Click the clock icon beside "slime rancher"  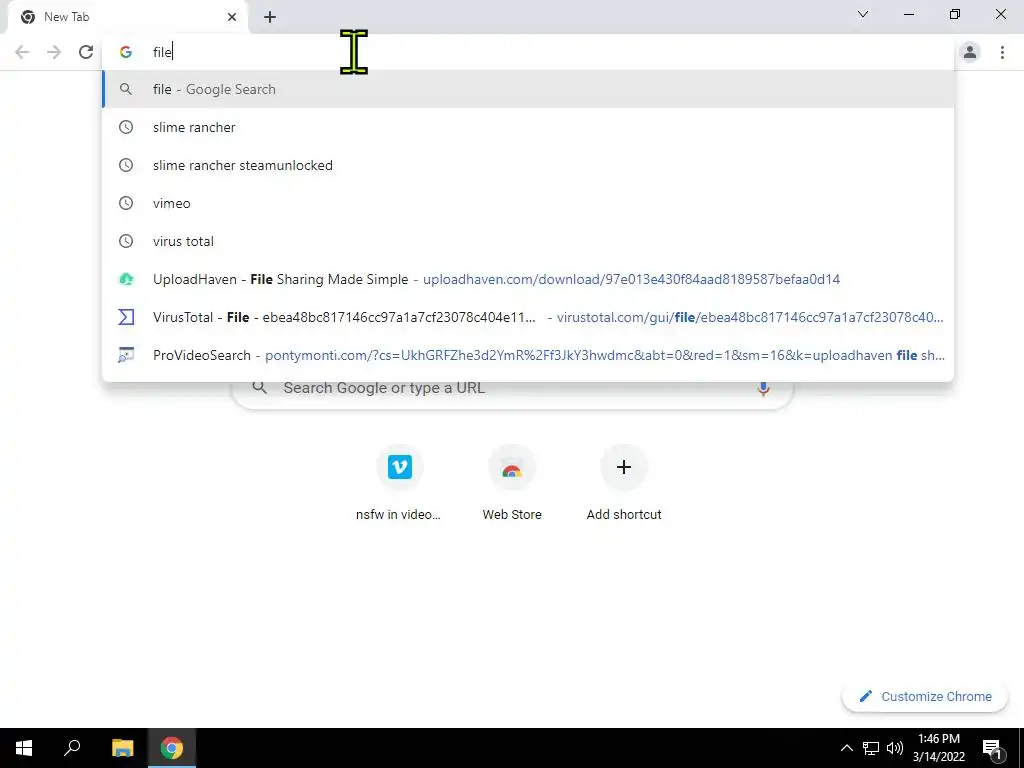[x=125, y=127]
